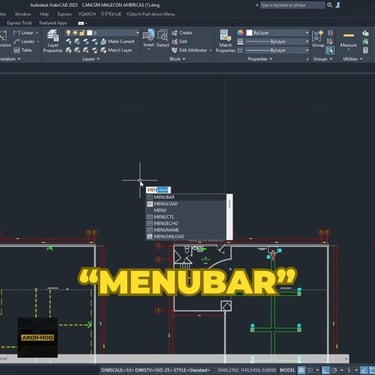Click Edit Attributes in Block panel

tap(189, 50)
